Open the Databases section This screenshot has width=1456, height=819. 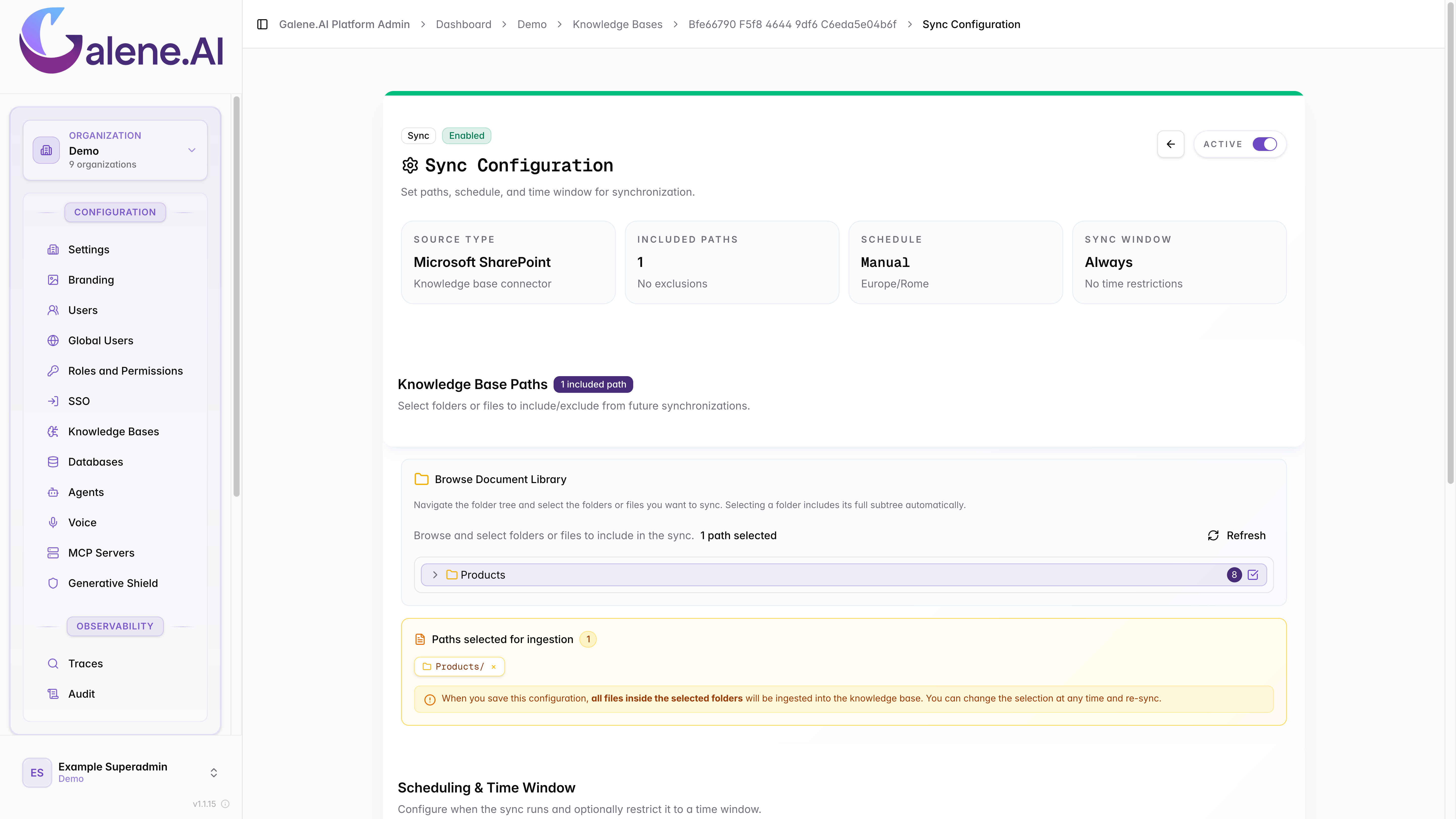[x=96, y=462]
